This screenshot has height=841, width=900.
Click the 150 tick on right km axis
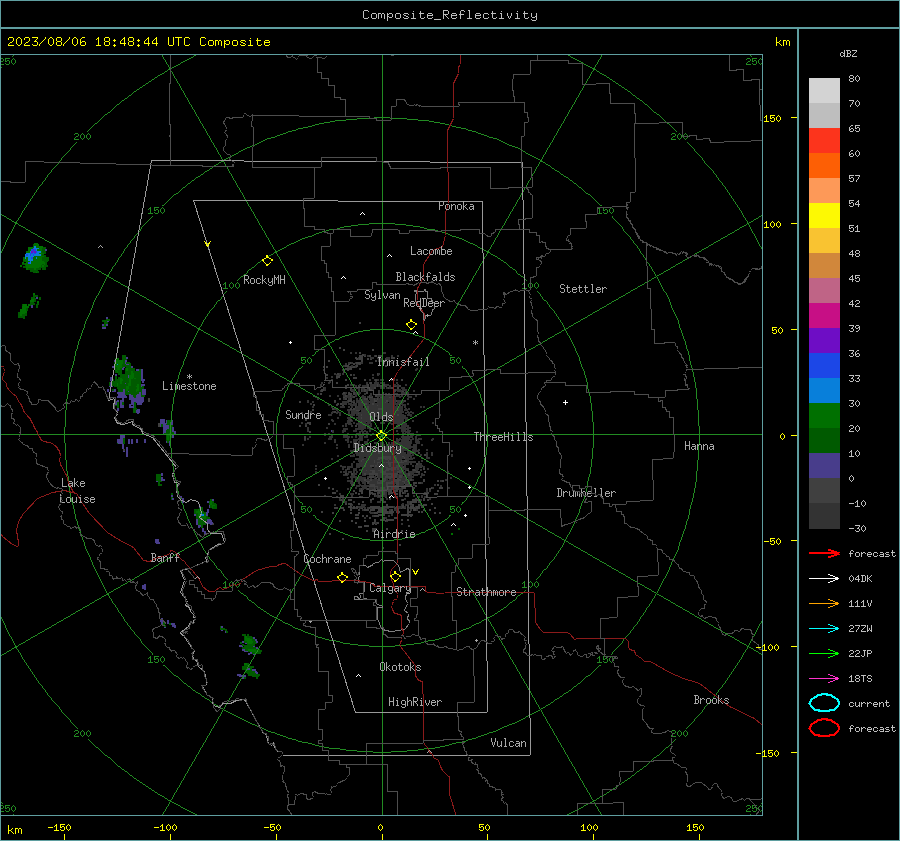[x=772, y=118]
